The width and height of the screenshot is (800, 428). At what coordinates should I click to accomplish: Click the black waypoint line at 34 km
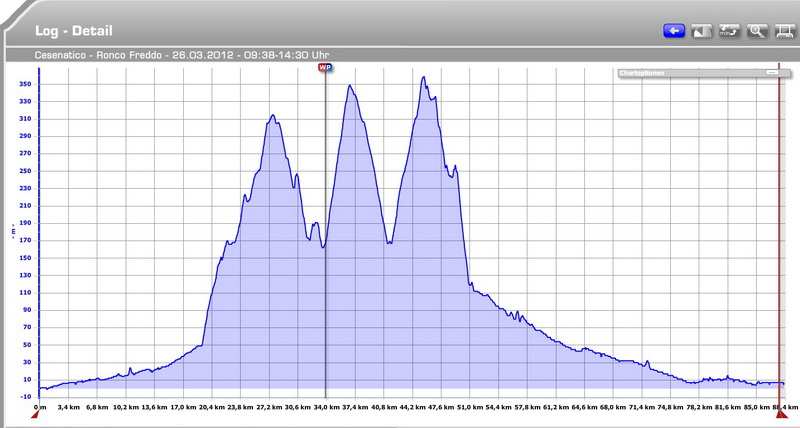(325, 300)
